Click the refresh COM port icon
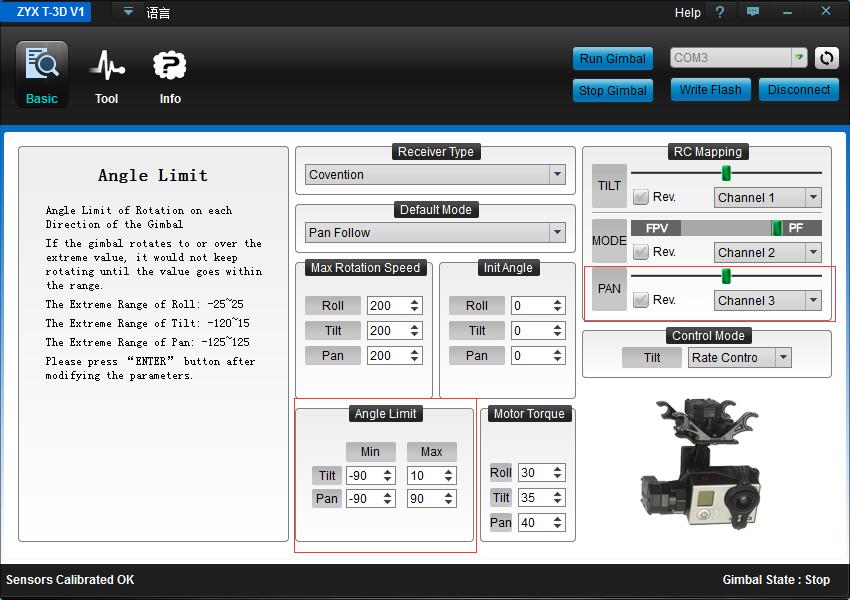Viewport: 850px width, 600px height. tap(826, 58)
